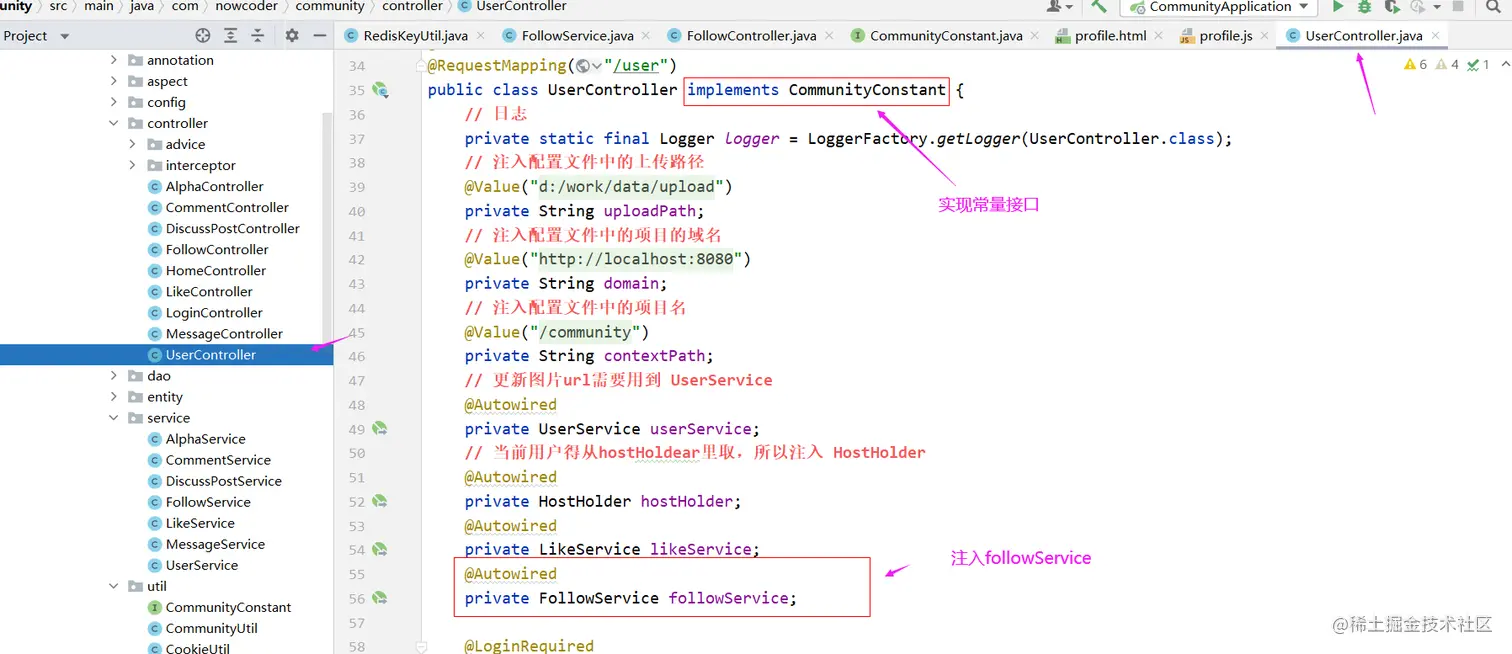Close the FollowController.java tab
The image size is (1512, 654).
pyautogui.click(x=829, y=35)
